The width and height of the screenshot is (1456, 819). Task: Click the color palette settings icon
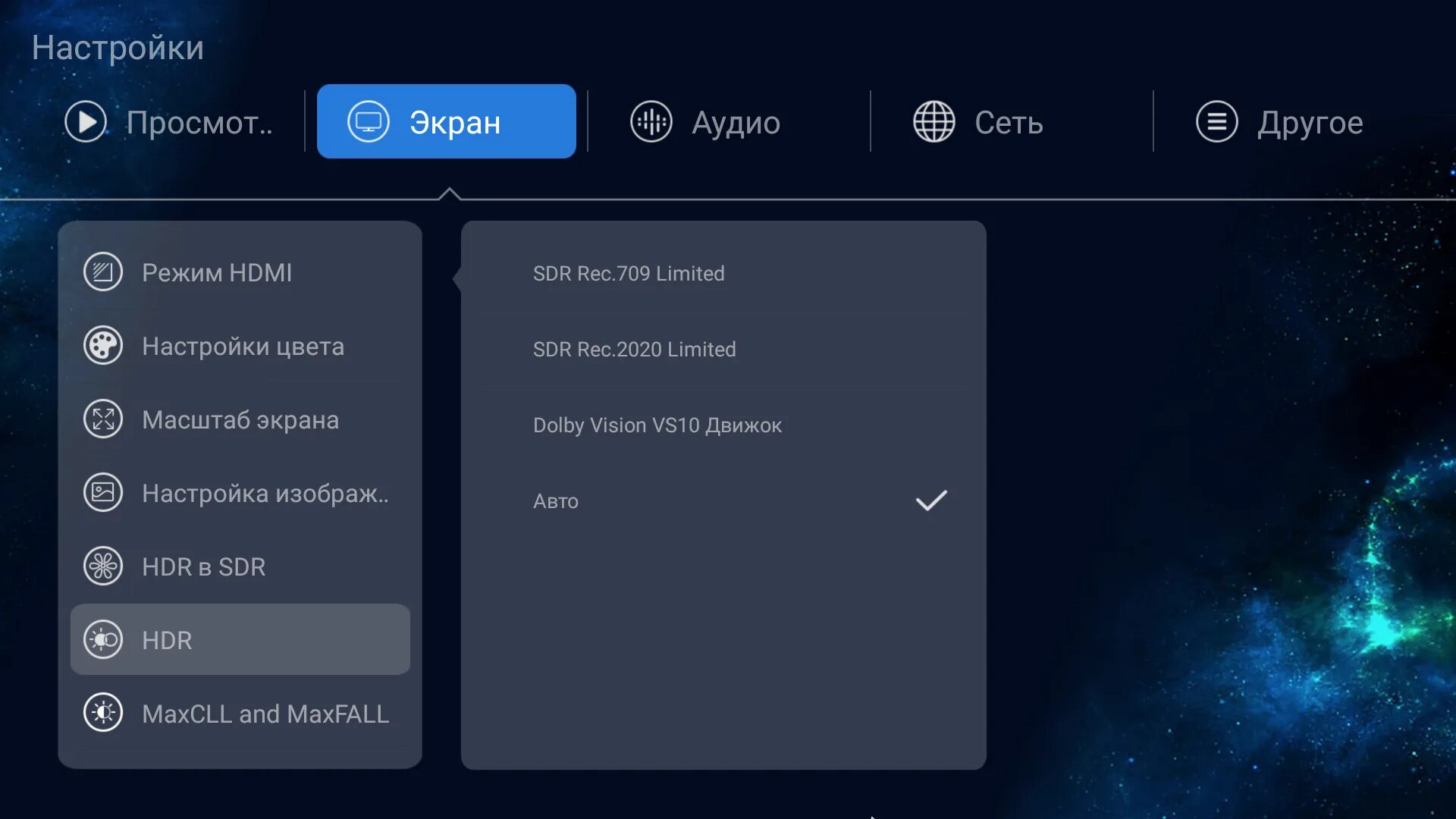tap(103, 346)
